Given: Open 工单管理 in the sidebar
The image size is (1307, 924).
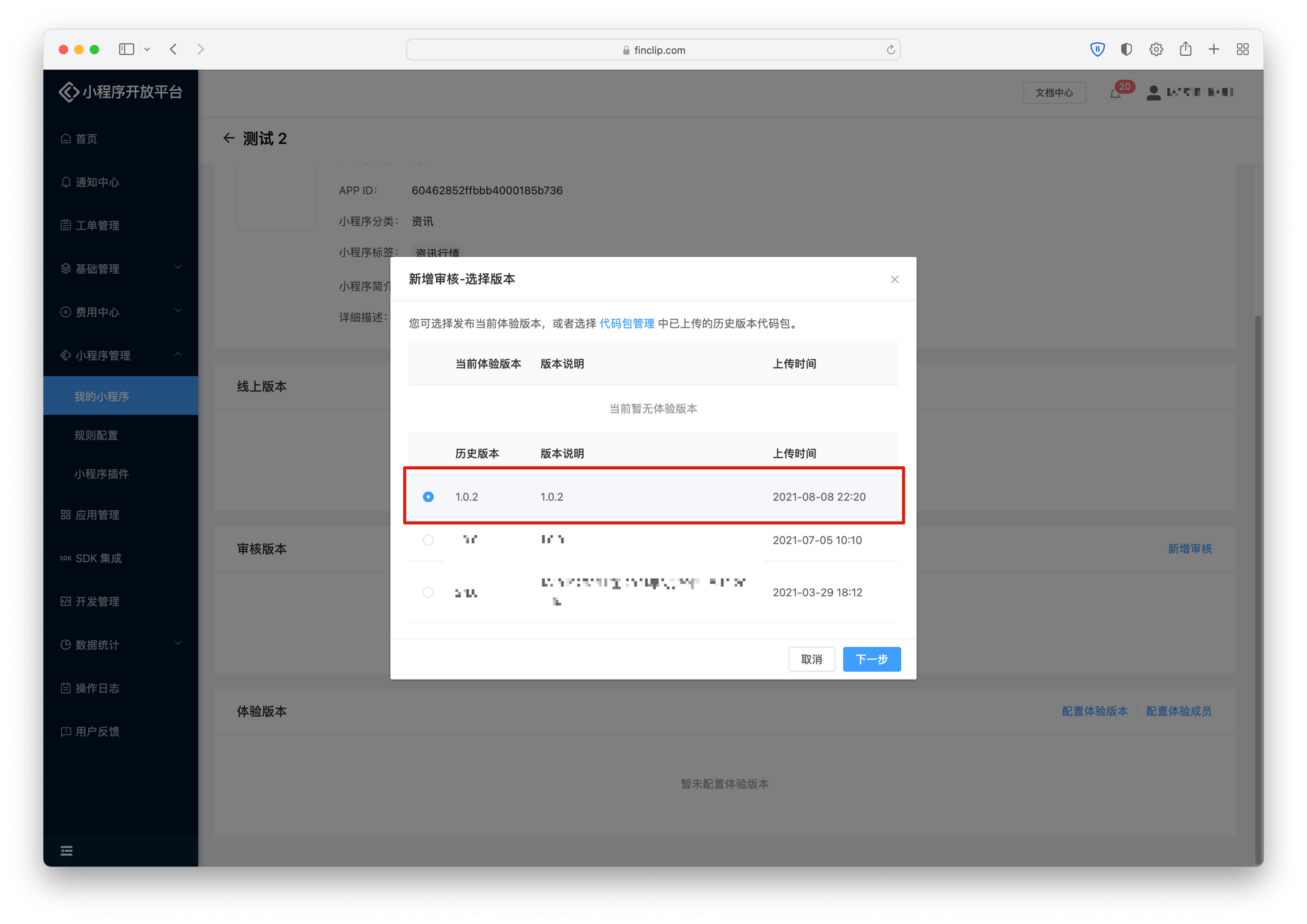Looking at the screenshot, I should click(120, 225).
